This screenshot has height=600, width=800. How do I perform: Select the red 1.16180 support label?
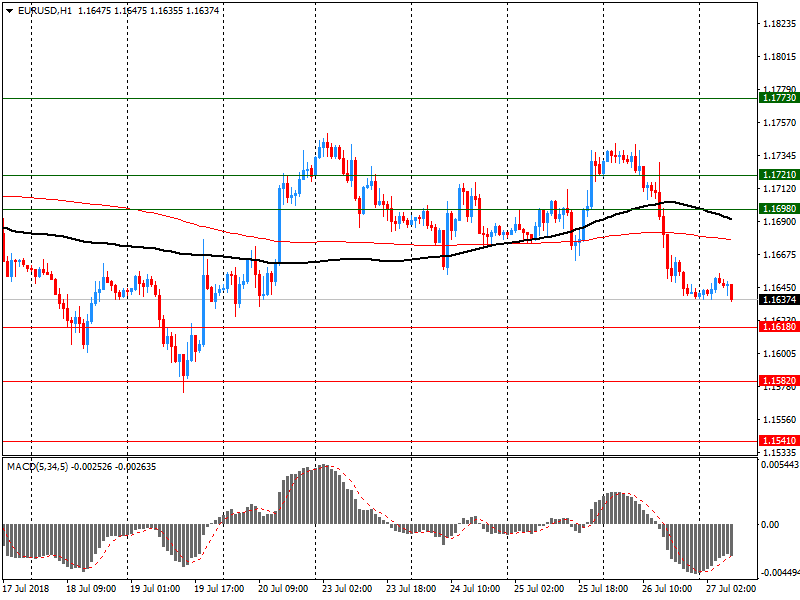point(779,327)
